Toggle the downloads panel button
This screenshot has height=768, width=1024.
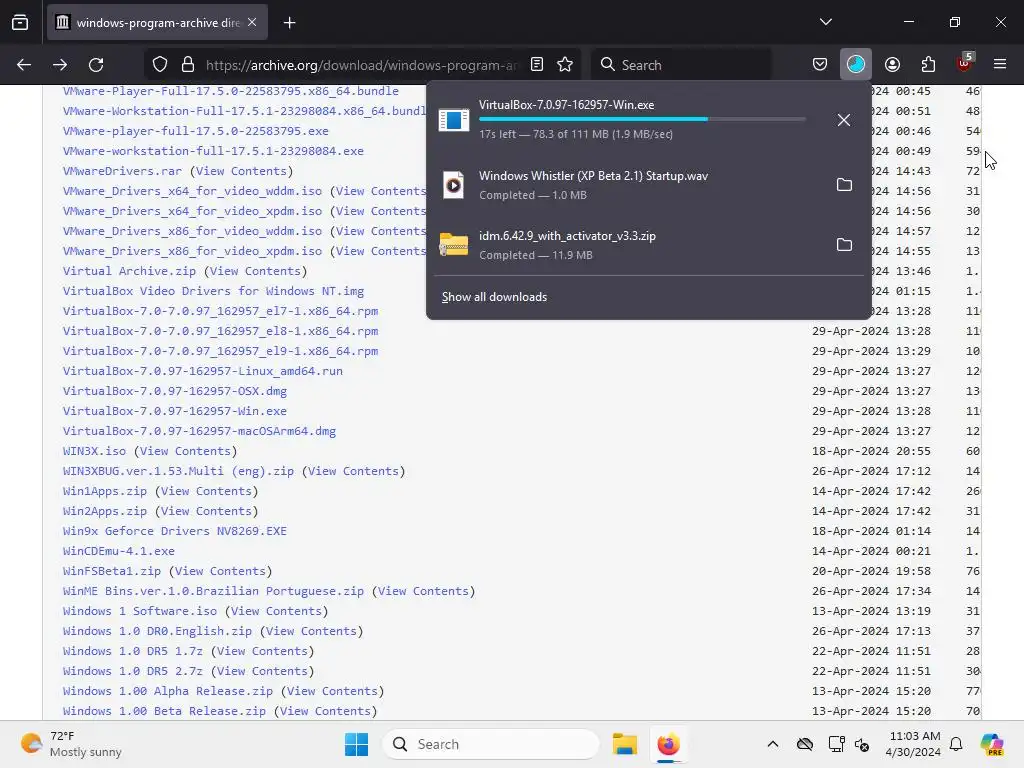[856, 65]
